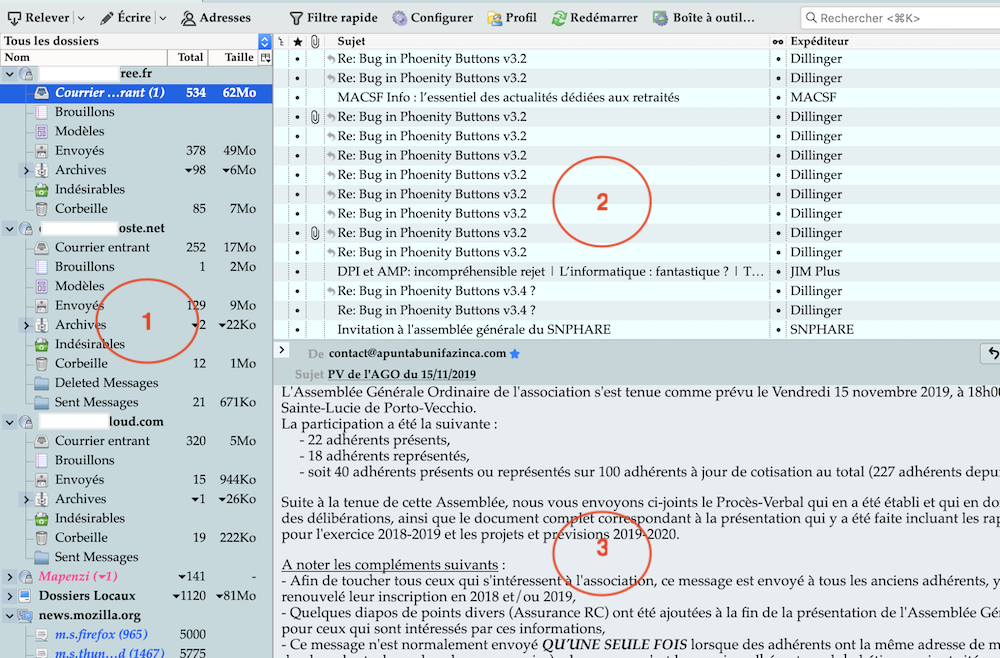Toggle read status of the JIM Plus message
This screenshot has height=658, width=1000.
pos(778,271)
